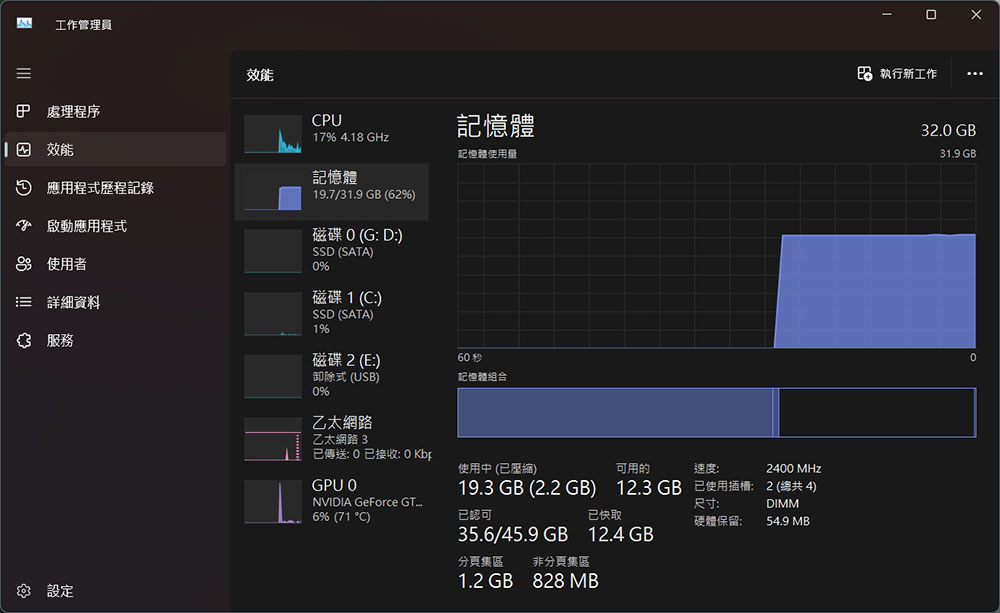Viewport: 1000px width, 613px height.
Task: Click the GPU 0 graph thumbnail
Action: pos(271,503)
